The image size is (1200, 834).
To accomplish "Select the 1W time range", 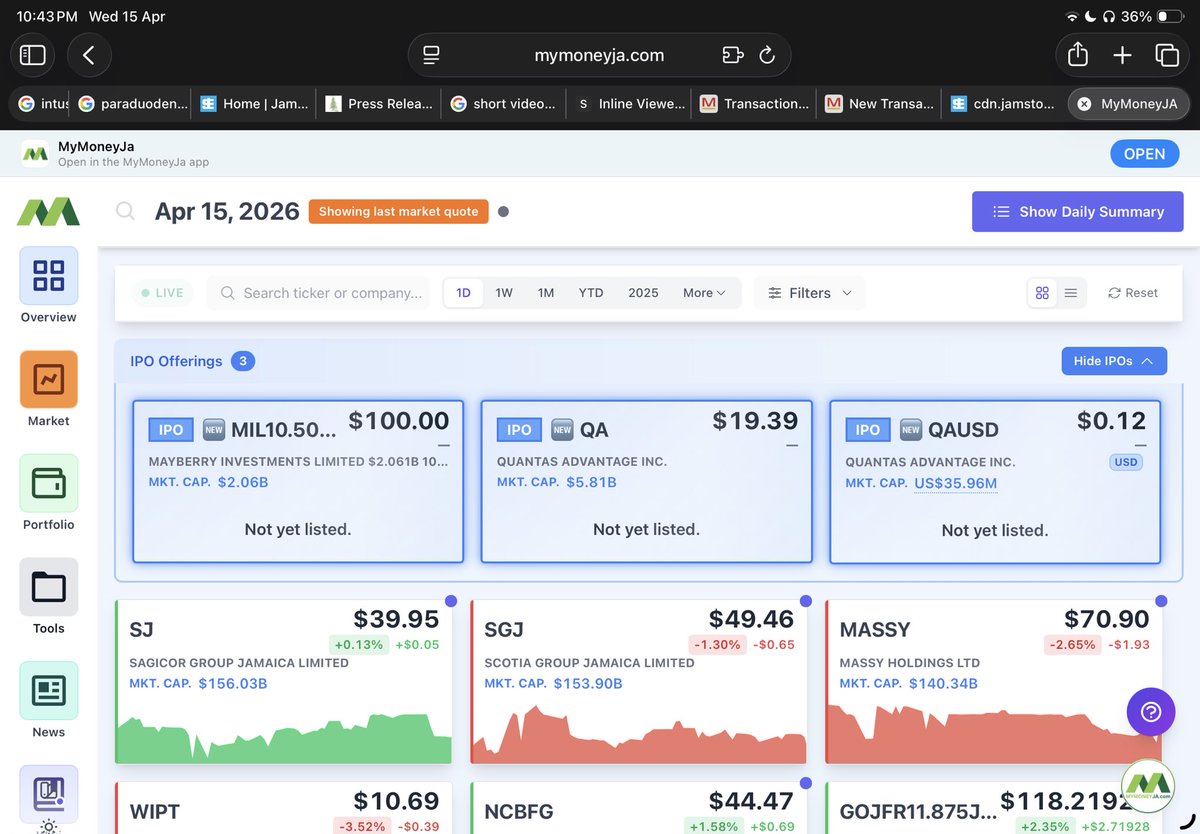I will click(x=504, y=293).
